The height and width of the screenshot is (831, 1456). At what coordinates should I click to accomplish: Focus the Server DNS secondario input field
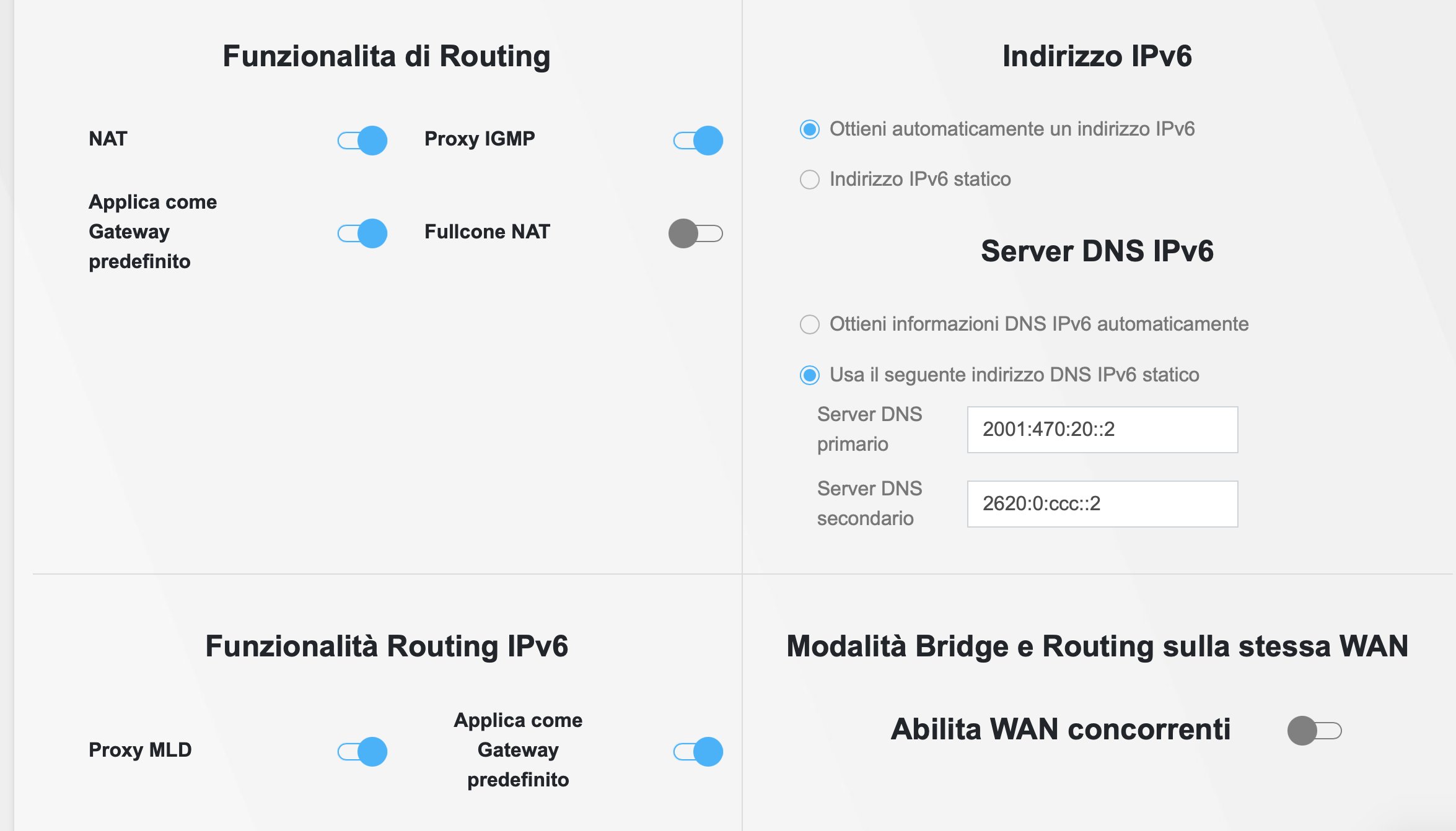1102,504
